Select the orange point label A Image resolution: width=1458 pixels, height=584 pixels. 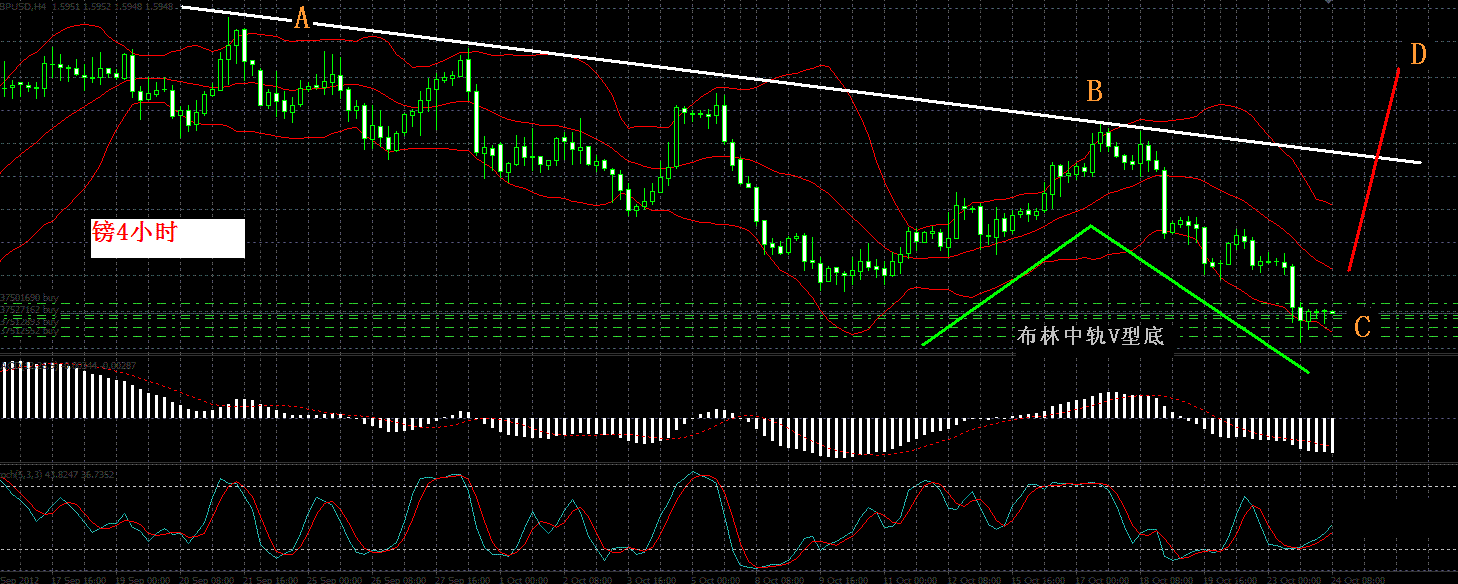click(301, 17)
